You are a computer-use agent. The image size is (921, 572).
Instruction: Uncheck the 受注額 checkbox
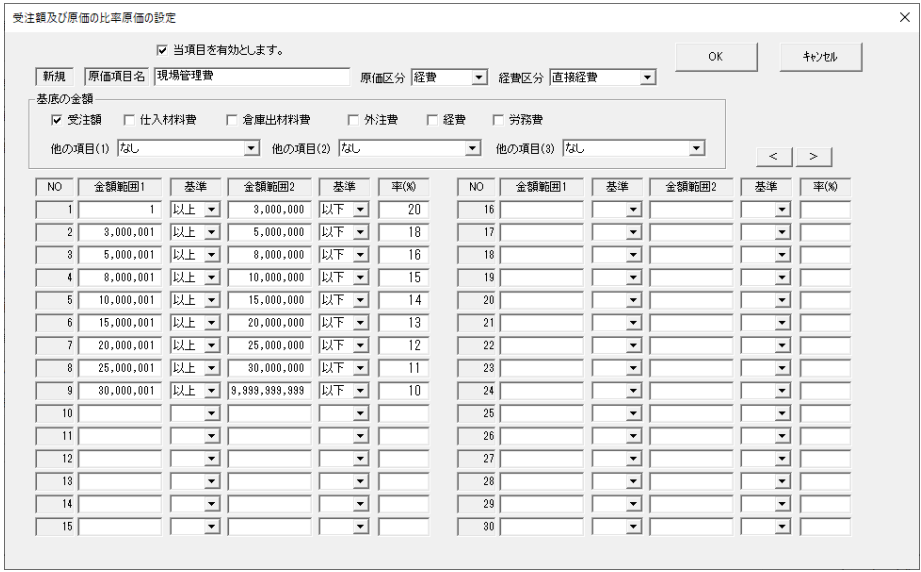click(57, 120)
